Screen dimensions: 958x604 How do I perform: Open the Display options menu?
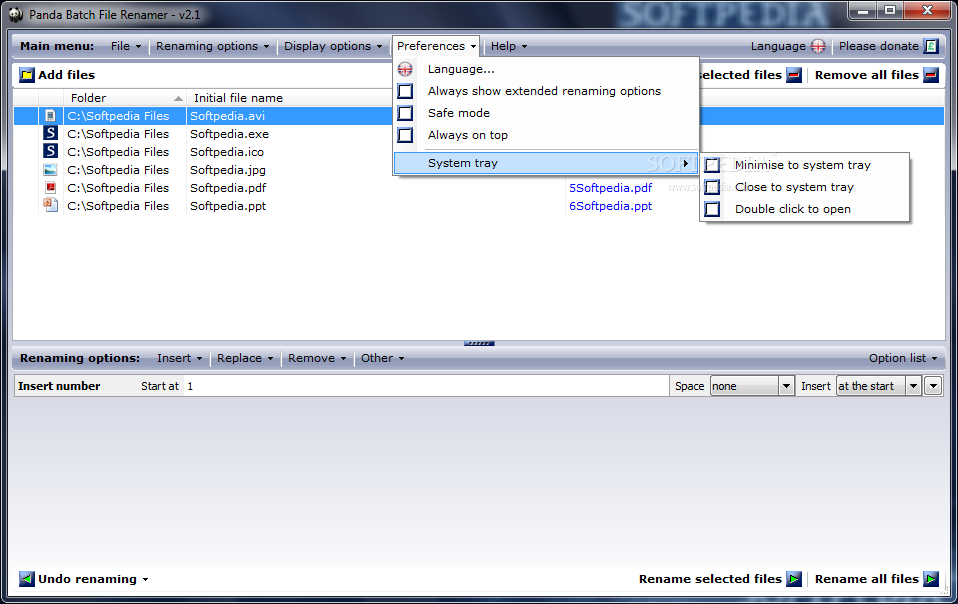[x=333, y=46]
